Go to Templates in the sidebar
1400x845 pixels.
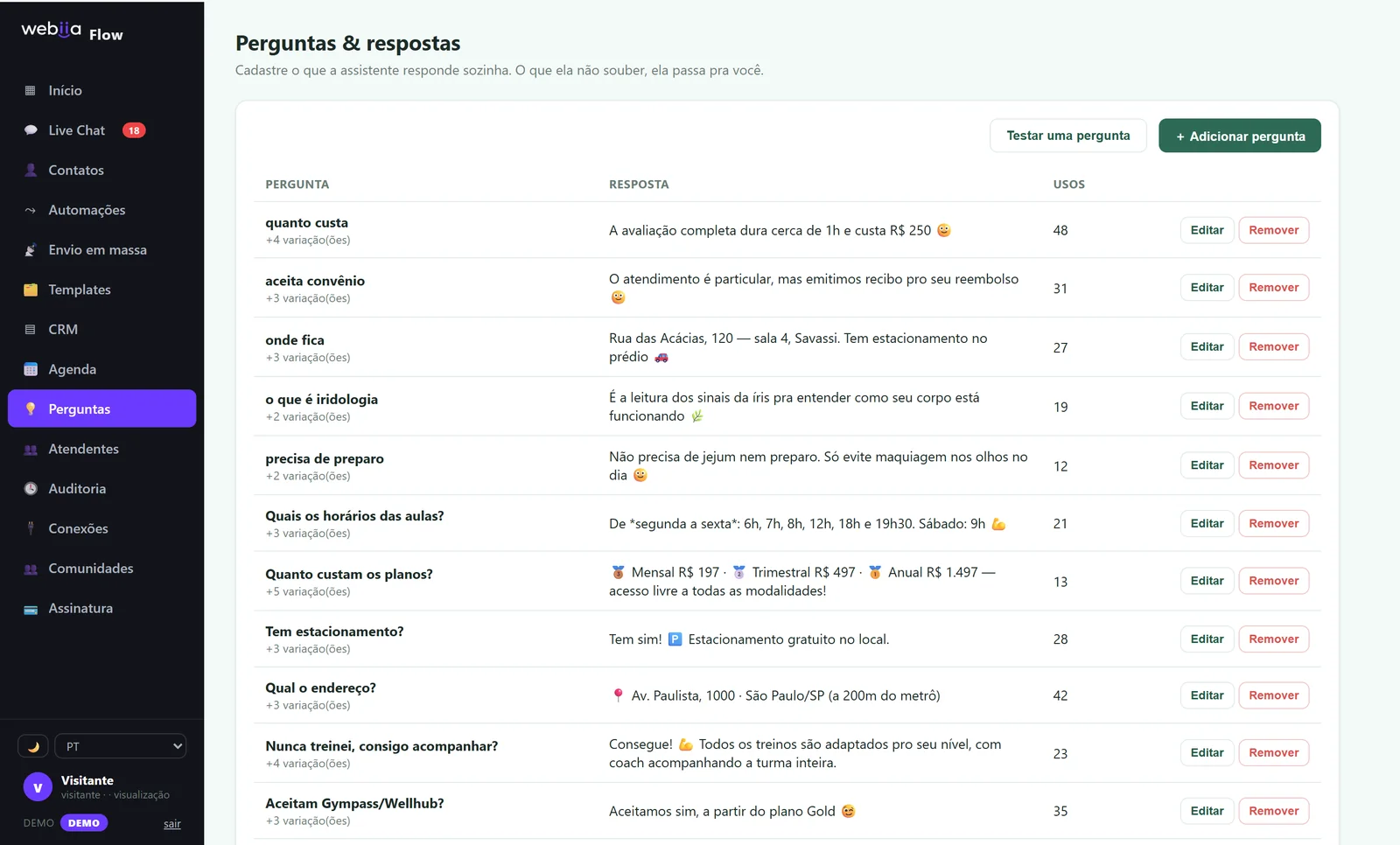pos(101,290)
